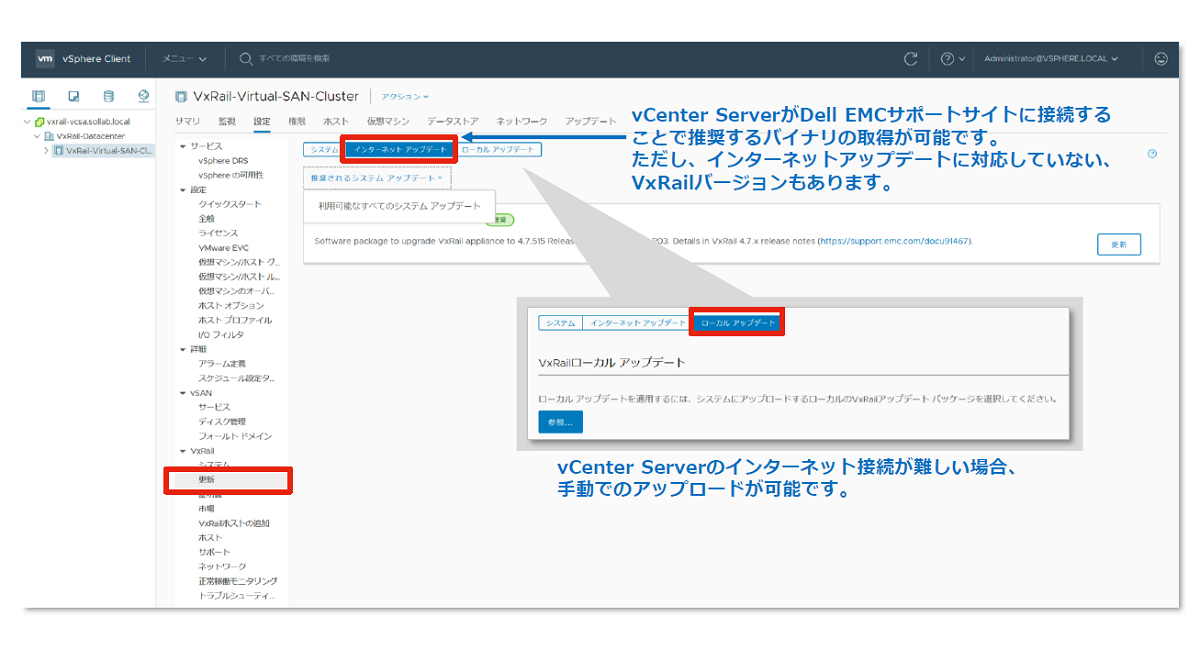This screenshot has width=1200, height=653.
Task: Open ホスト プロファイル in sidebar
Action: coord(235,320)
